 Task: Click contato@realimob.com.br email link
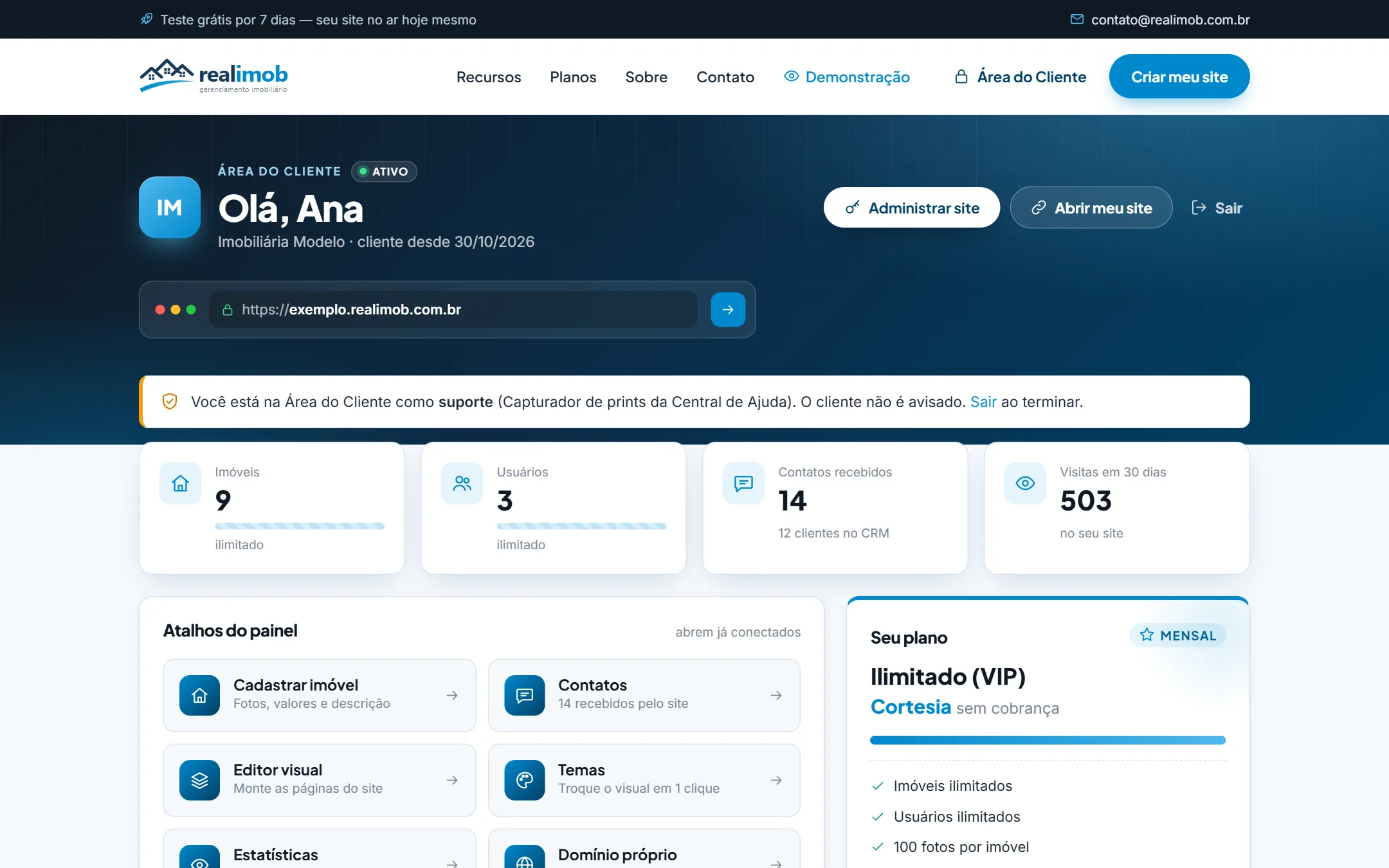click(1170, 20)
